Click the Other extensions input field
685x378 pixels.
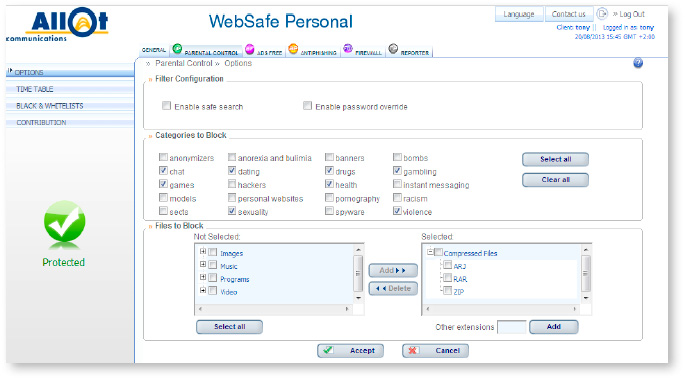click(512, 327)
